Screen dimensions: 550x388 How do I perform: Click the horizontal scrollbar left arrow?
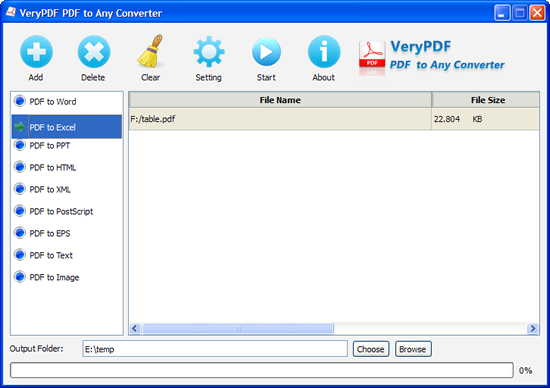coord(135,328)
